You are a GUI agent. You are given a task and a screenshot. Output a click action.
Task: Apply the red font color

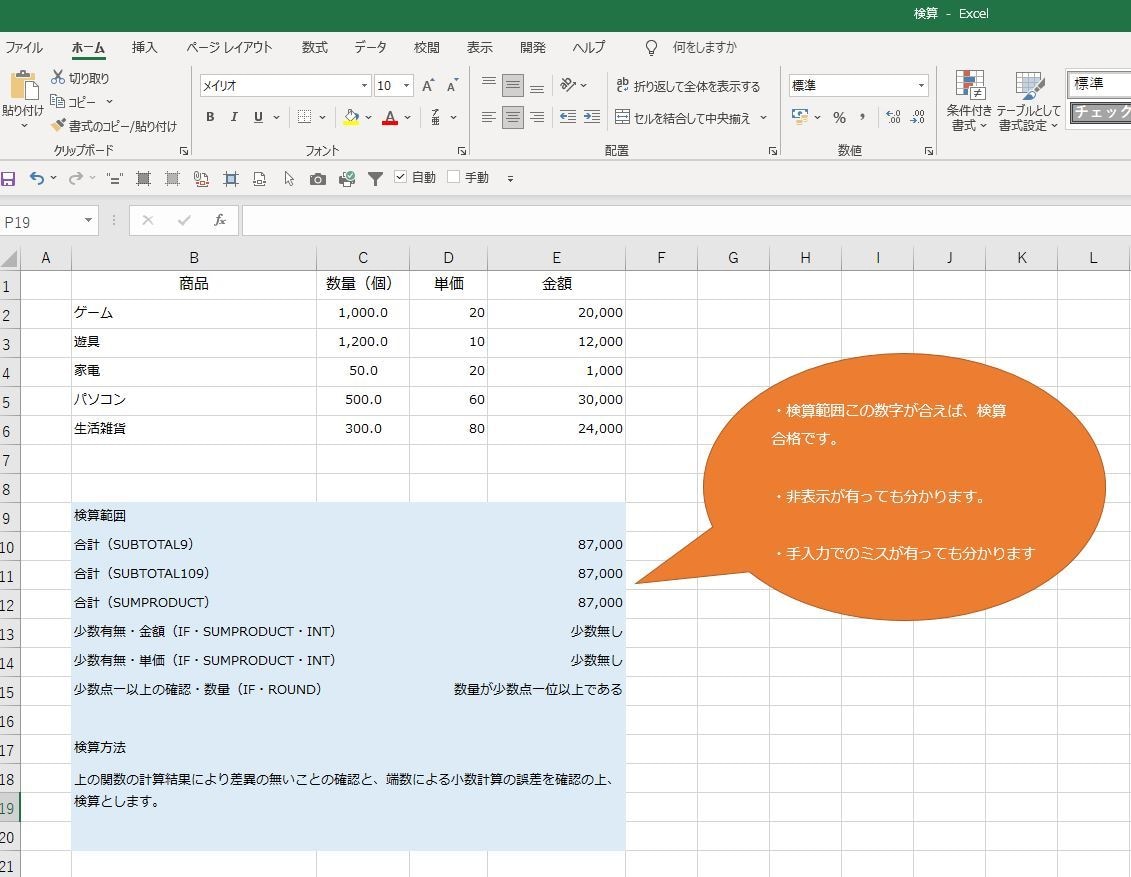[x=390, y=117]
